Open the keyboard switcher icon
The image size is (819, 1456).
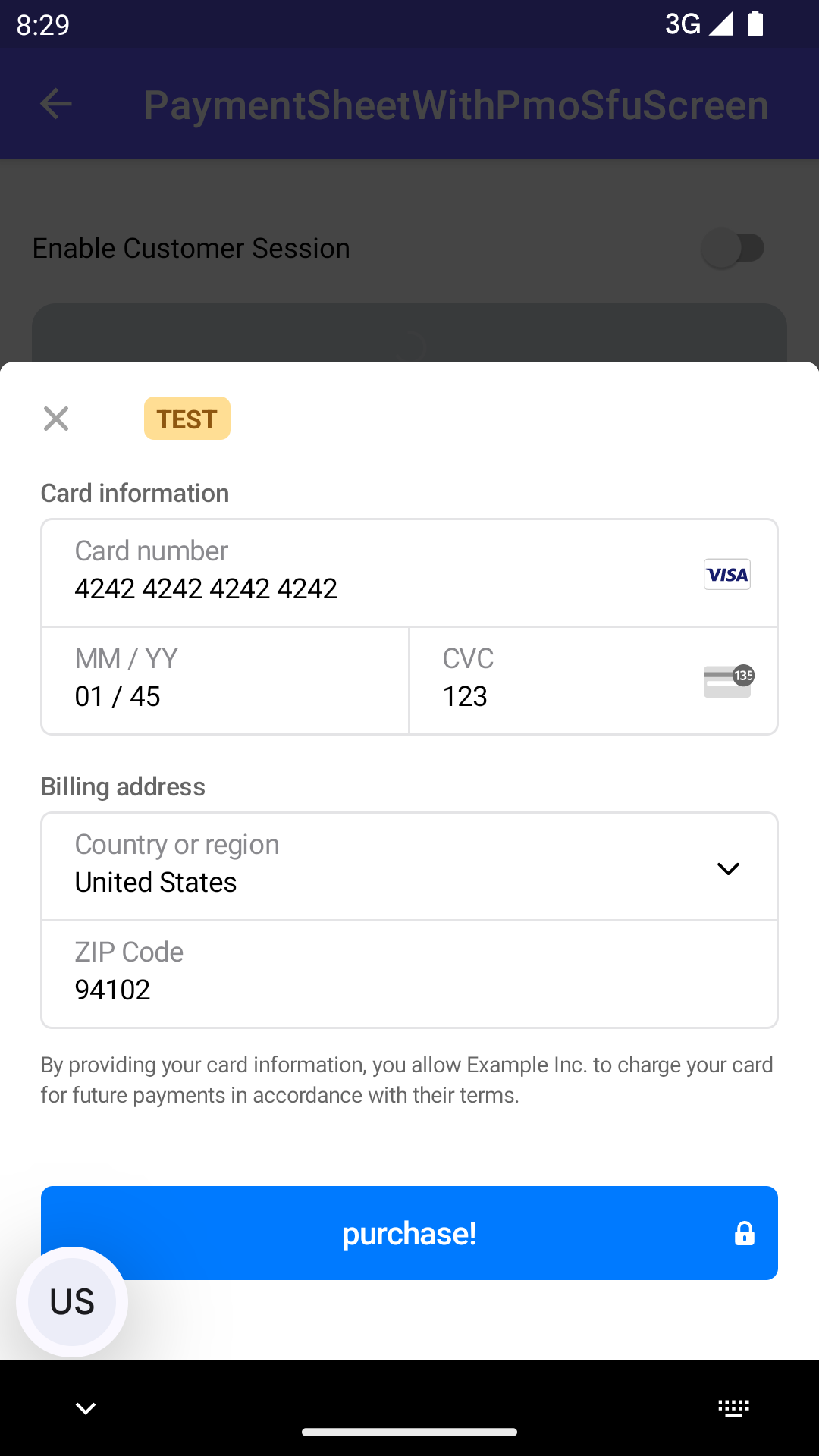tap(733, 1408)
